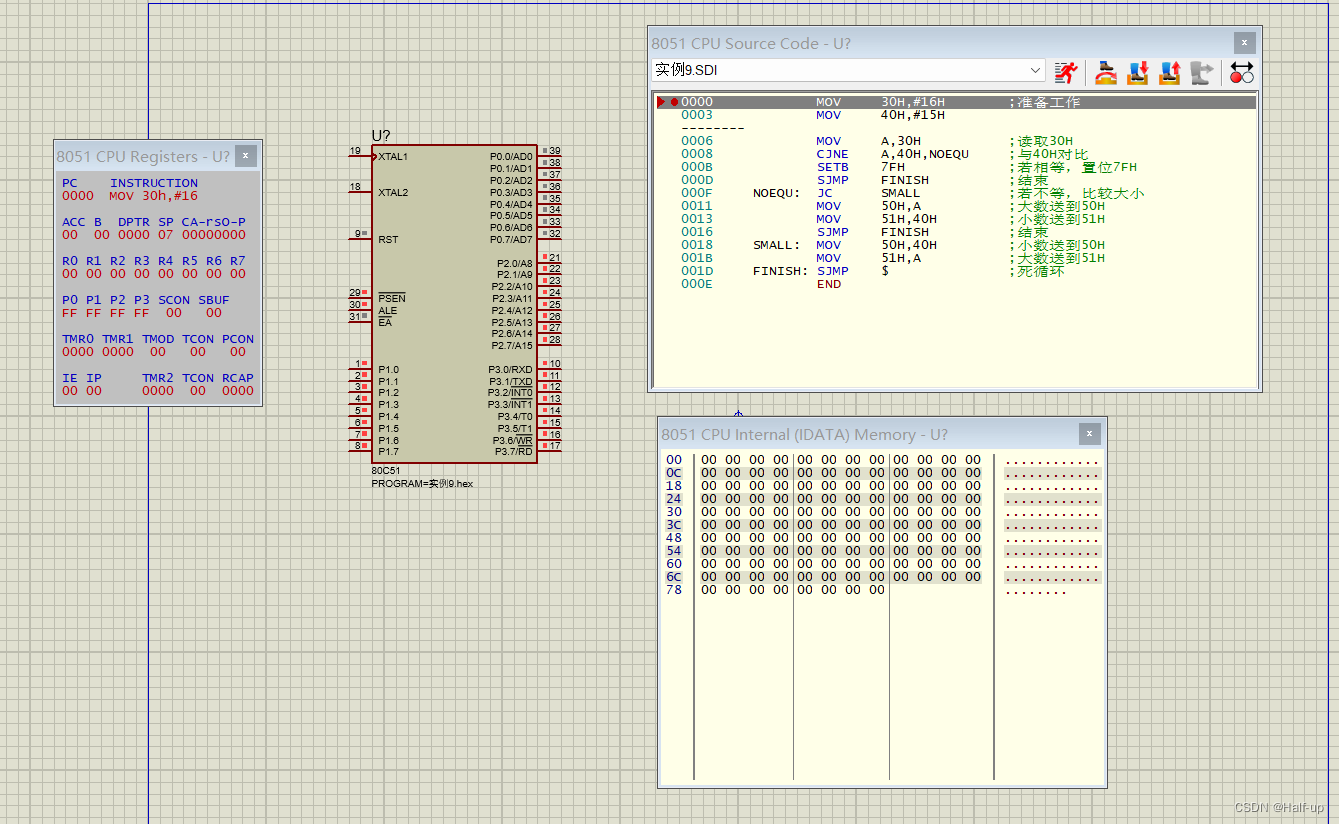Click the Step Over icon in Source Code toolbar
1339x824 pixels.
click(1105, 72)
